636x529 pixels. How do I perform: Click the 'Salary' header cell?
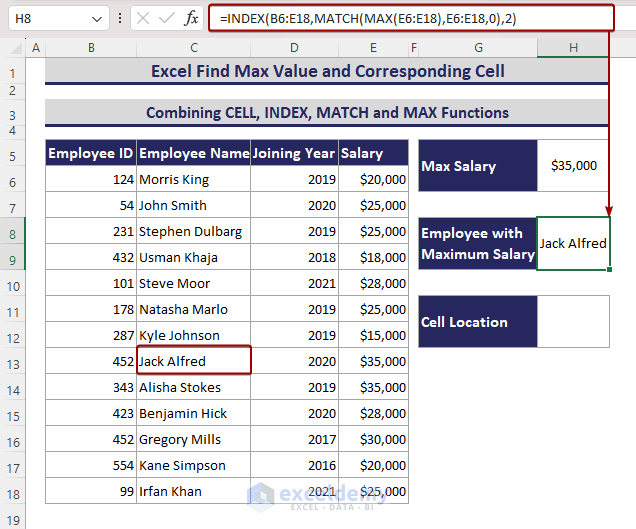pyautogui.click(x=374, y=153)
